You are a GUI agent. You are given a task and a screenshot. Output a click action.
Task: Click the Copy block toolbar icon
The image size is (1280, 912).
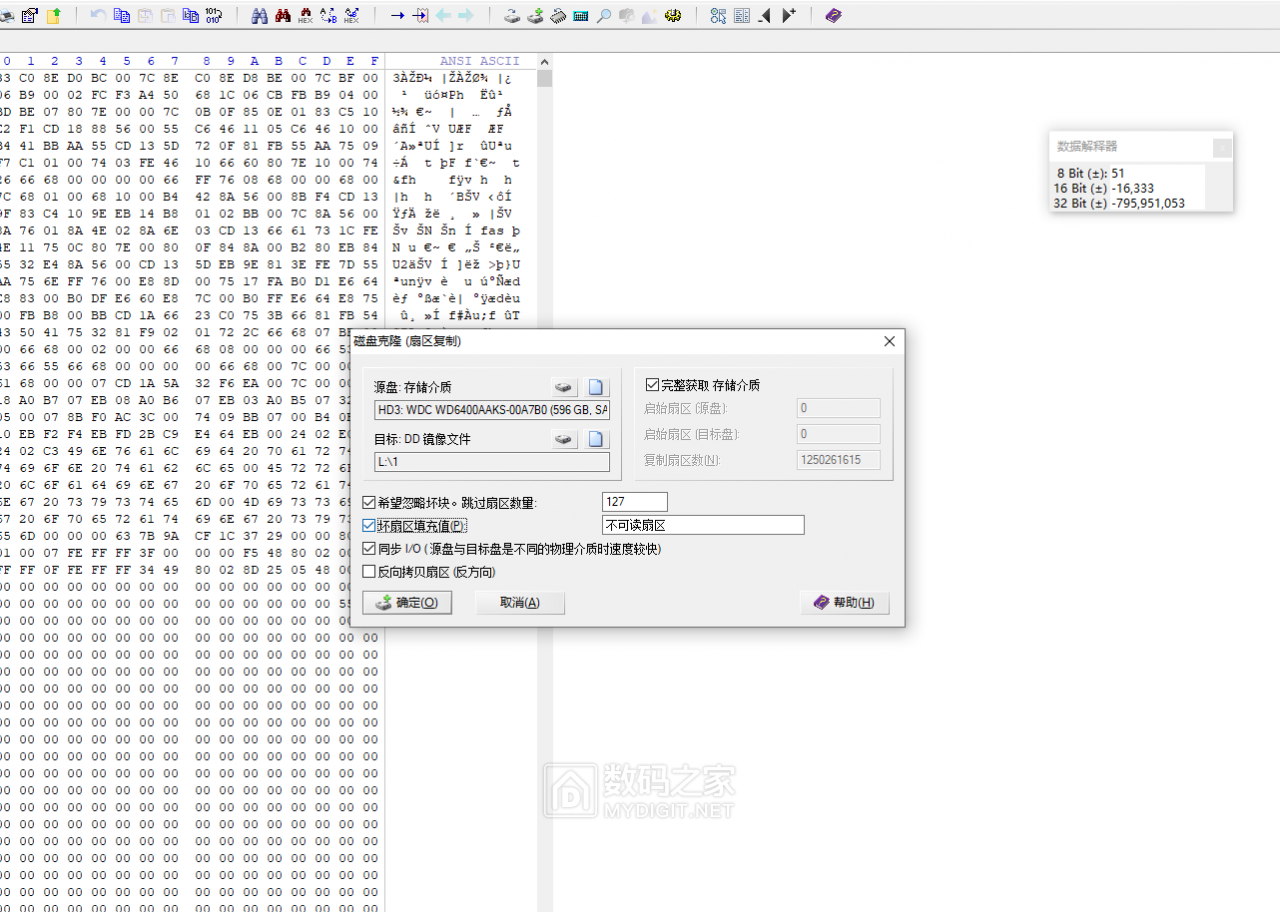(121, 15)
